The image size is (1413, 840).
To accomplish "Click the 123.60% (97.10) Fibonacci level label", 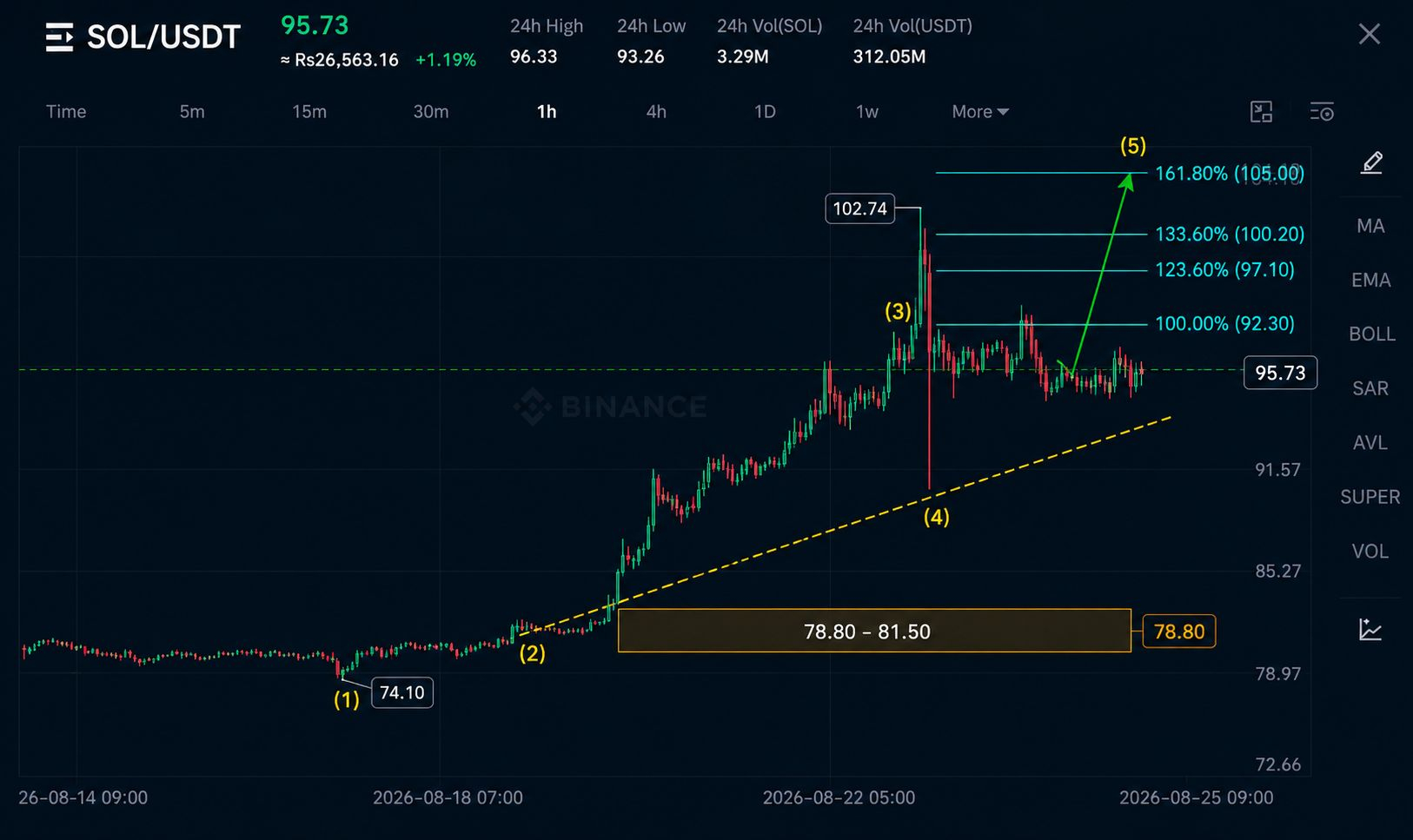I will click(1224, 269).
